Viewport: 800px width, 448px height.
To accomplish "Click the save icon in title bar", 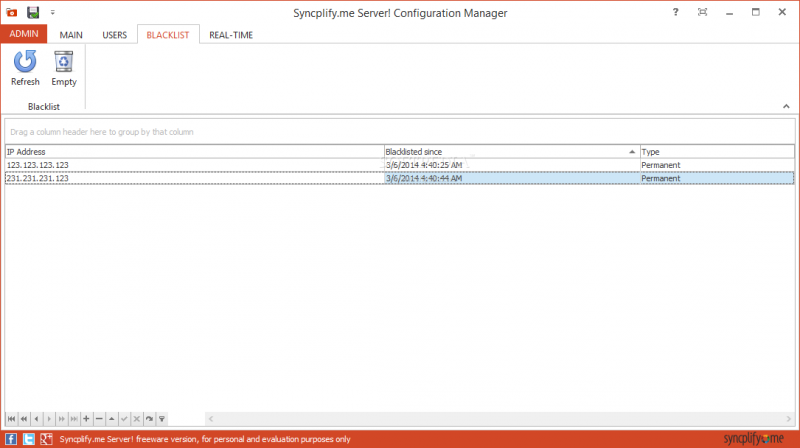I will pos(33,12).
